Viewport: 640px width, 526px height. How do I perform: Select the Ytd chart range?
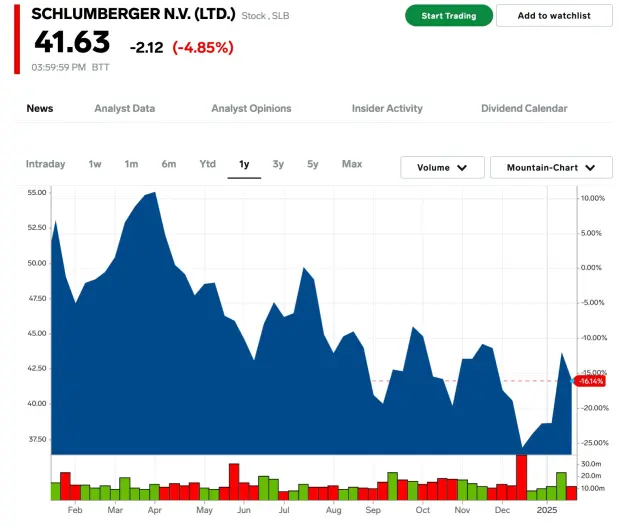pyautogui.click(x=207, y=164)
